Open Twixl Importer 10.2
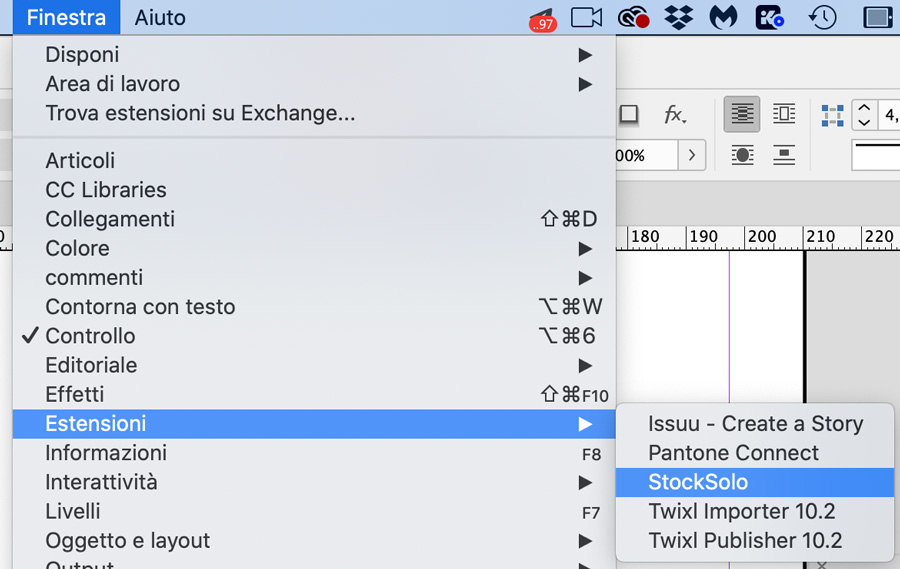This screenshot has height=569, width=900. pos(755,512)
